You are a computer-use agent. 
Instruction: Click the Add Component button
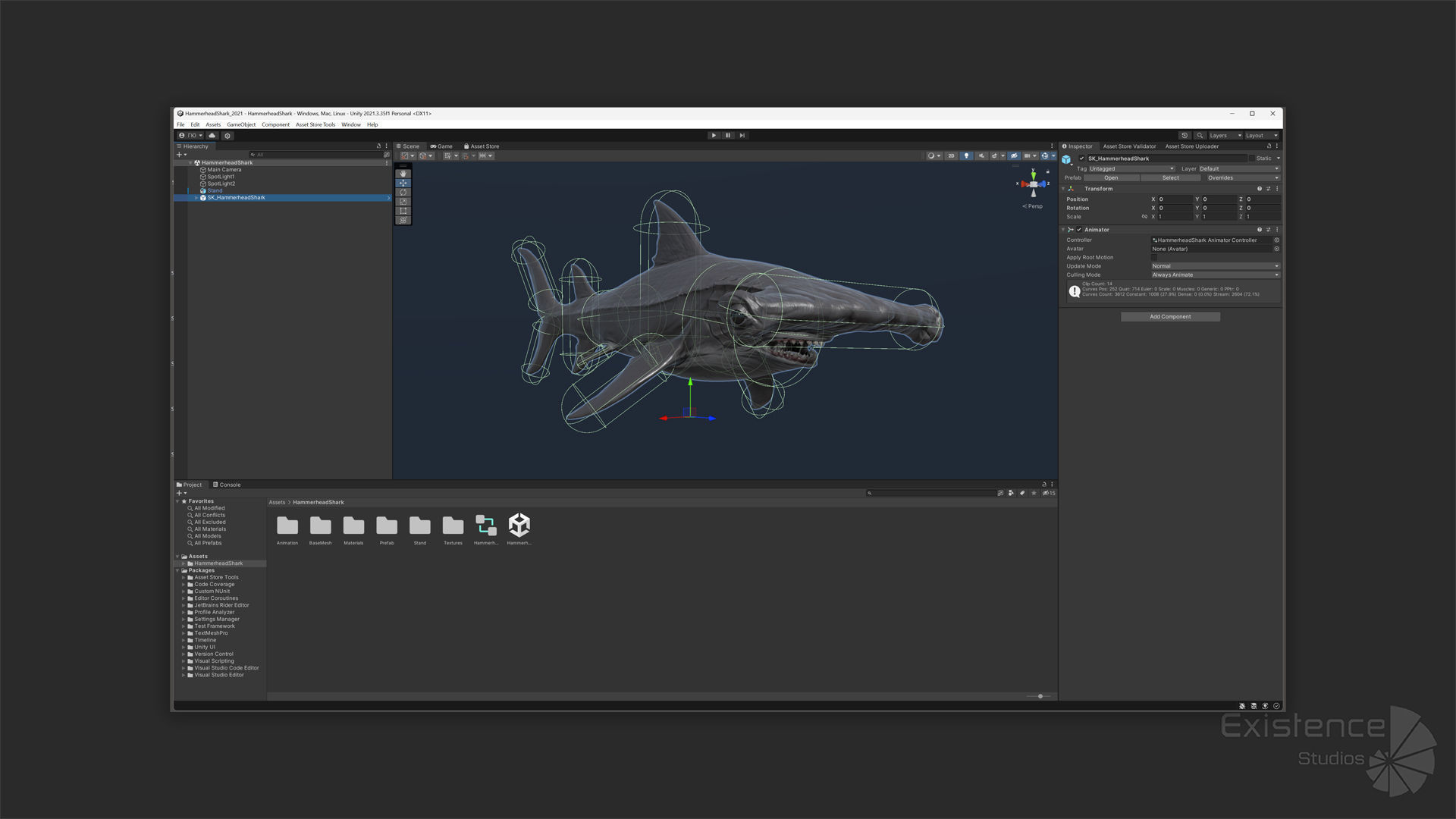(1170, 317)
